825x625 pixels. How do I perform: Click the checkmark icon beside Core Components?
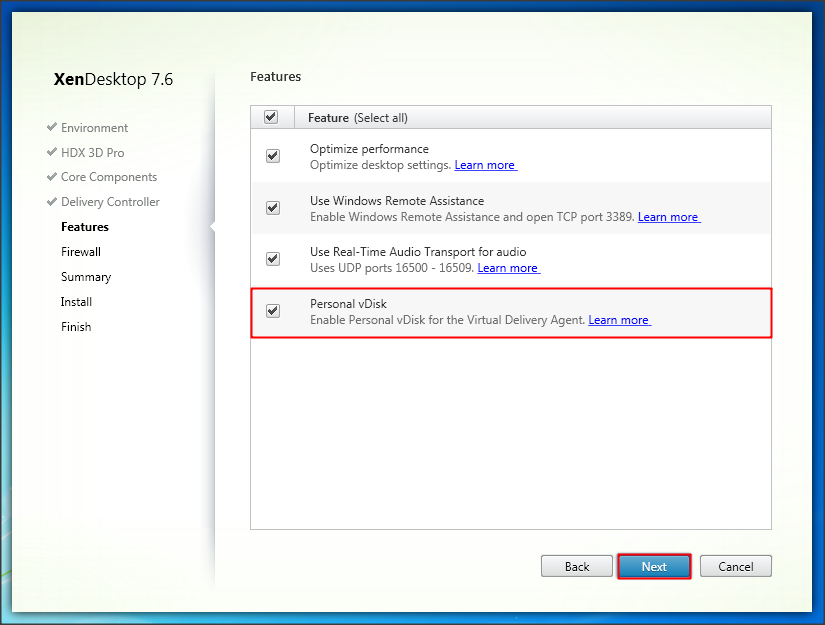coord(51,177)
